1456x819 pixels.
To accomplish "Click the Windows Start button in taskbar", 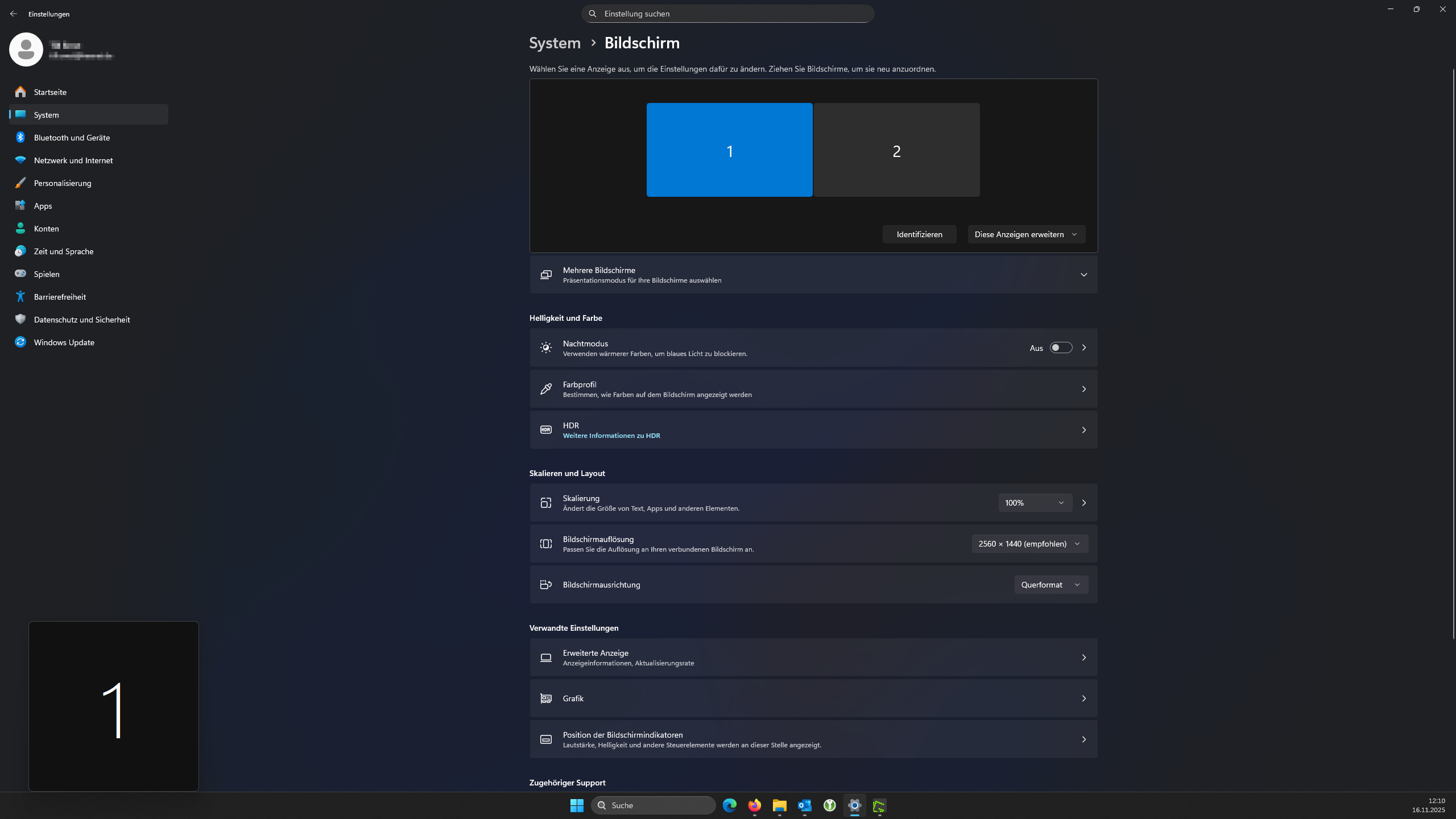I will [577, 805].
